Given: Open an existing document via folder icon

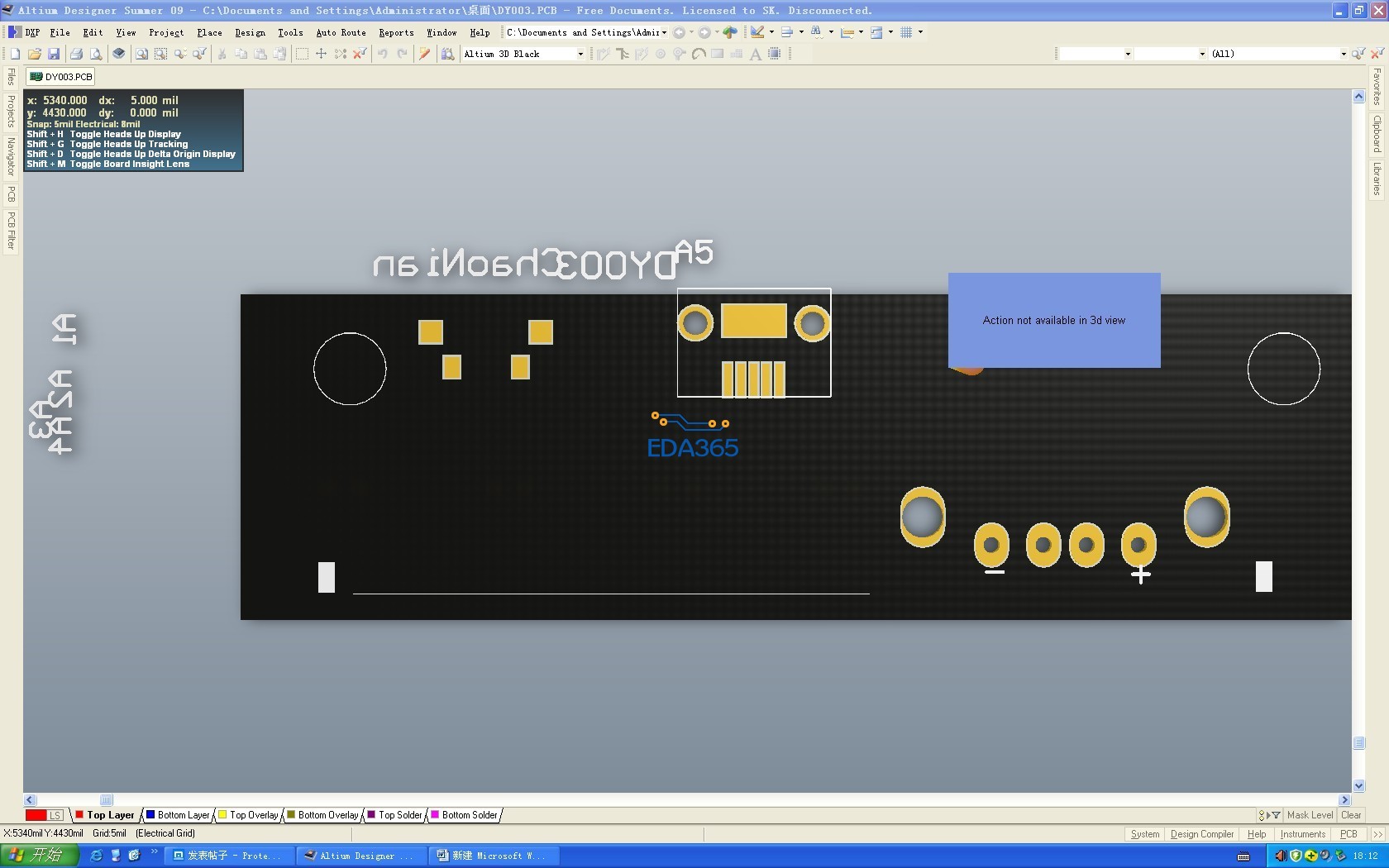Looking at the screenshot, I should [35, 54].
